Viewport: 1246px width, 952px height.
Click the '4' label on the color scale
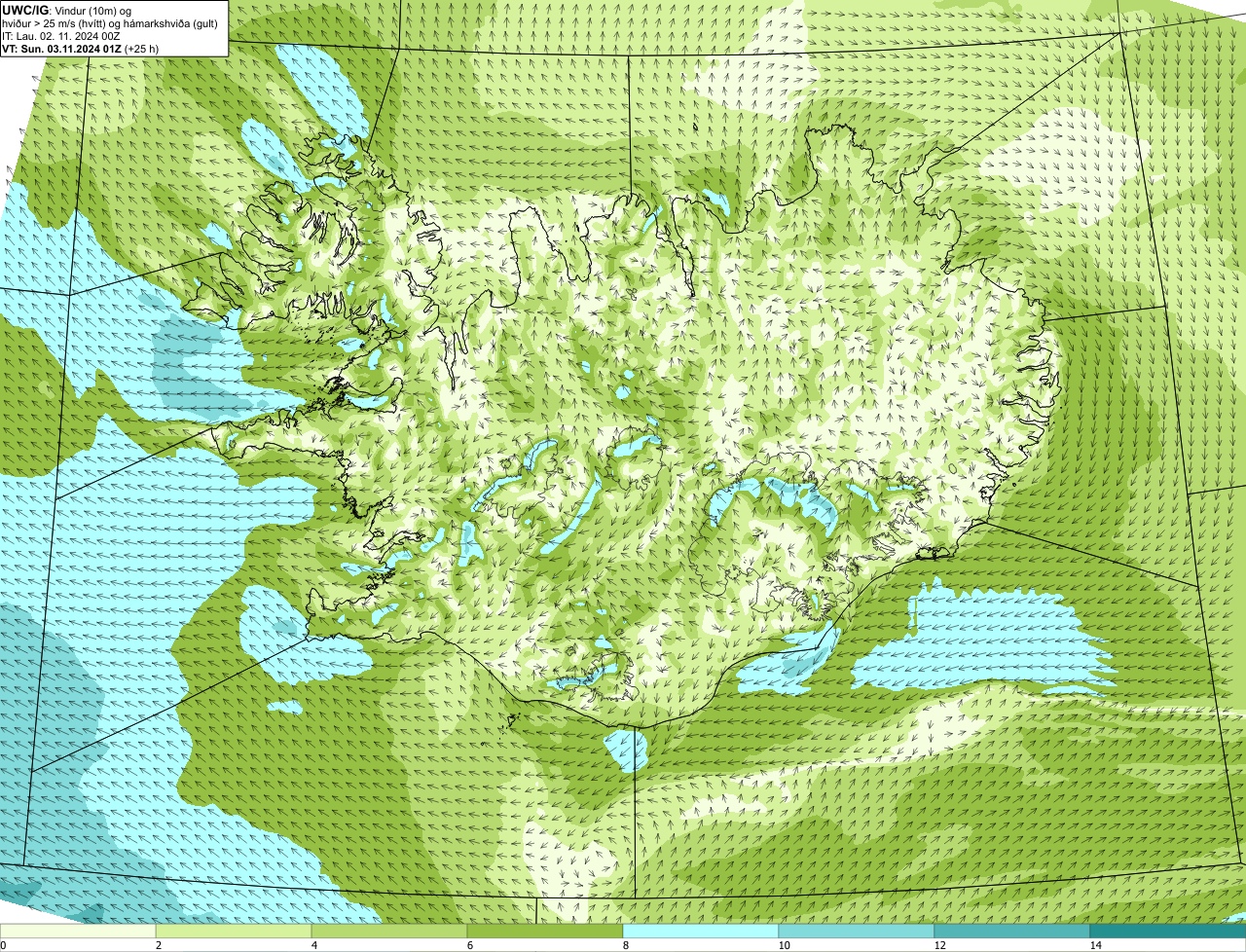[313, 945]
